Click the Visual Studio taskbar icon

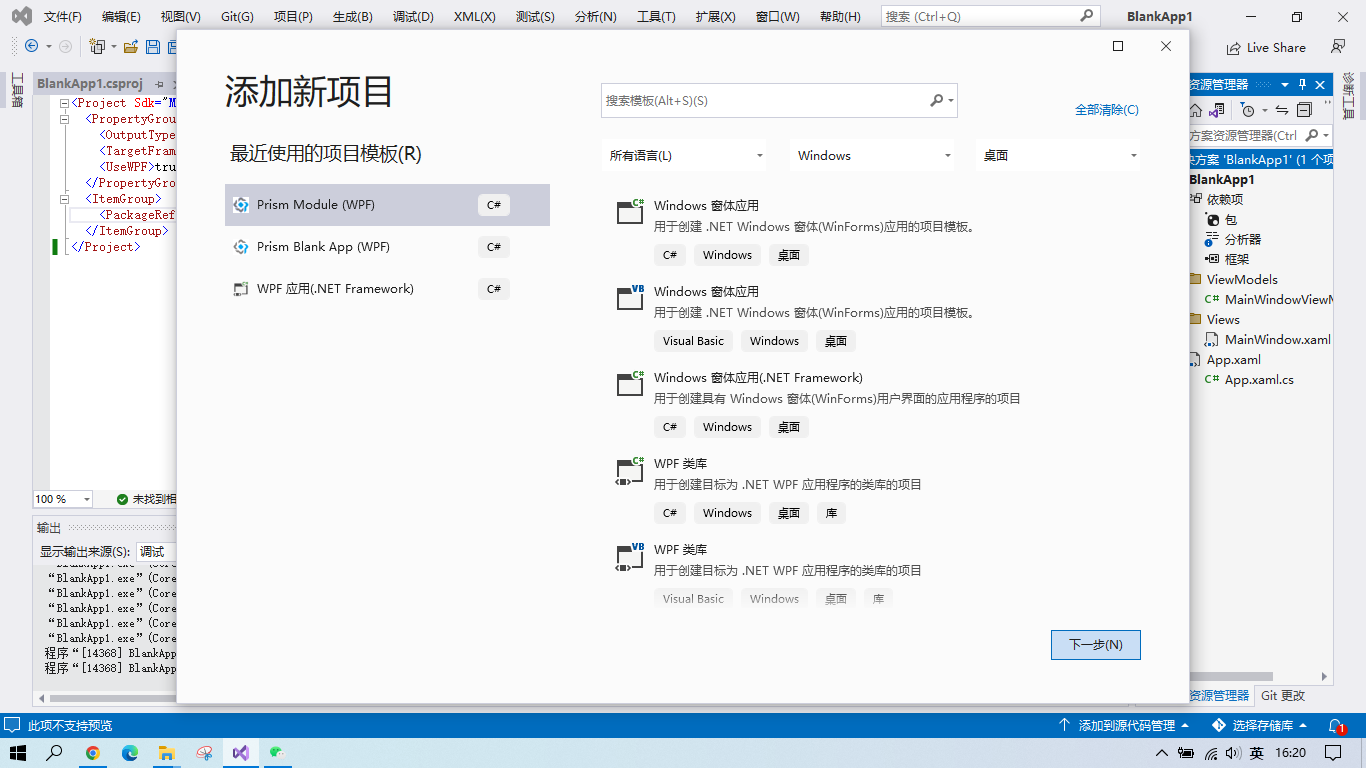coord(241,753)
